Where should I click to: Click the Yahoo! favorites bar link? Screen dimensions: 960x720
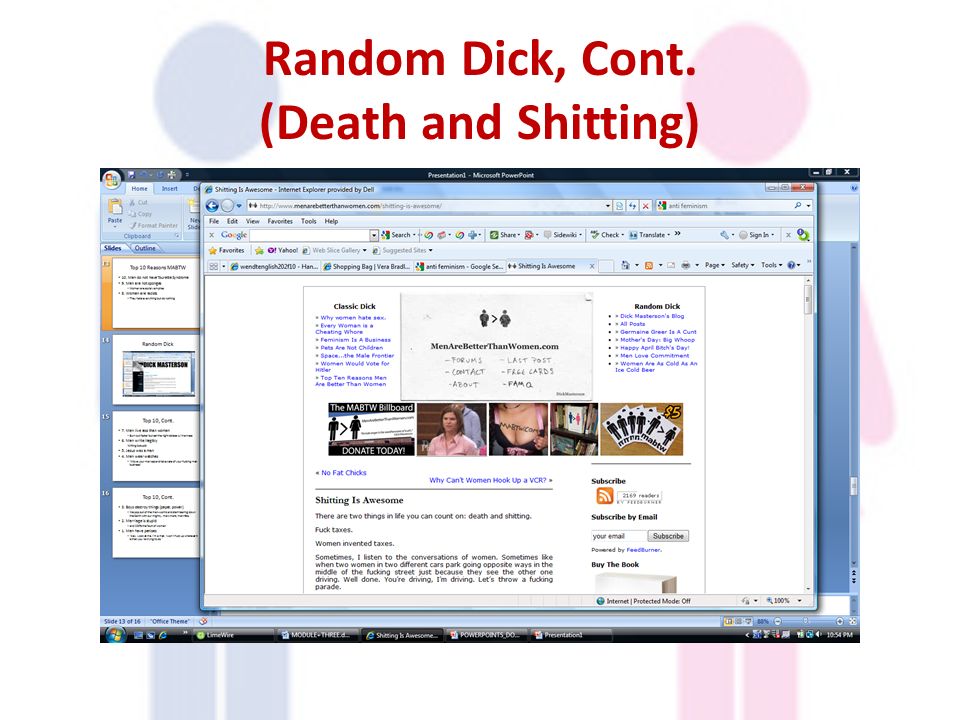click(283, 250)
